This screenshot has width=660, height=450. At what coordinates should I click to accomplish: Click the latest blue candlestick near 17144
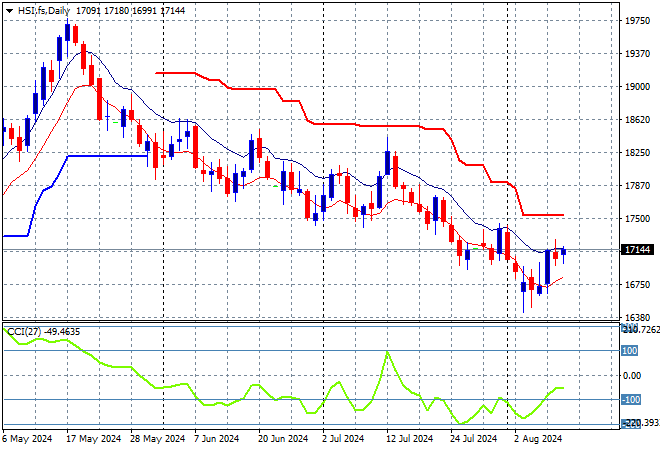click(563, 251)
